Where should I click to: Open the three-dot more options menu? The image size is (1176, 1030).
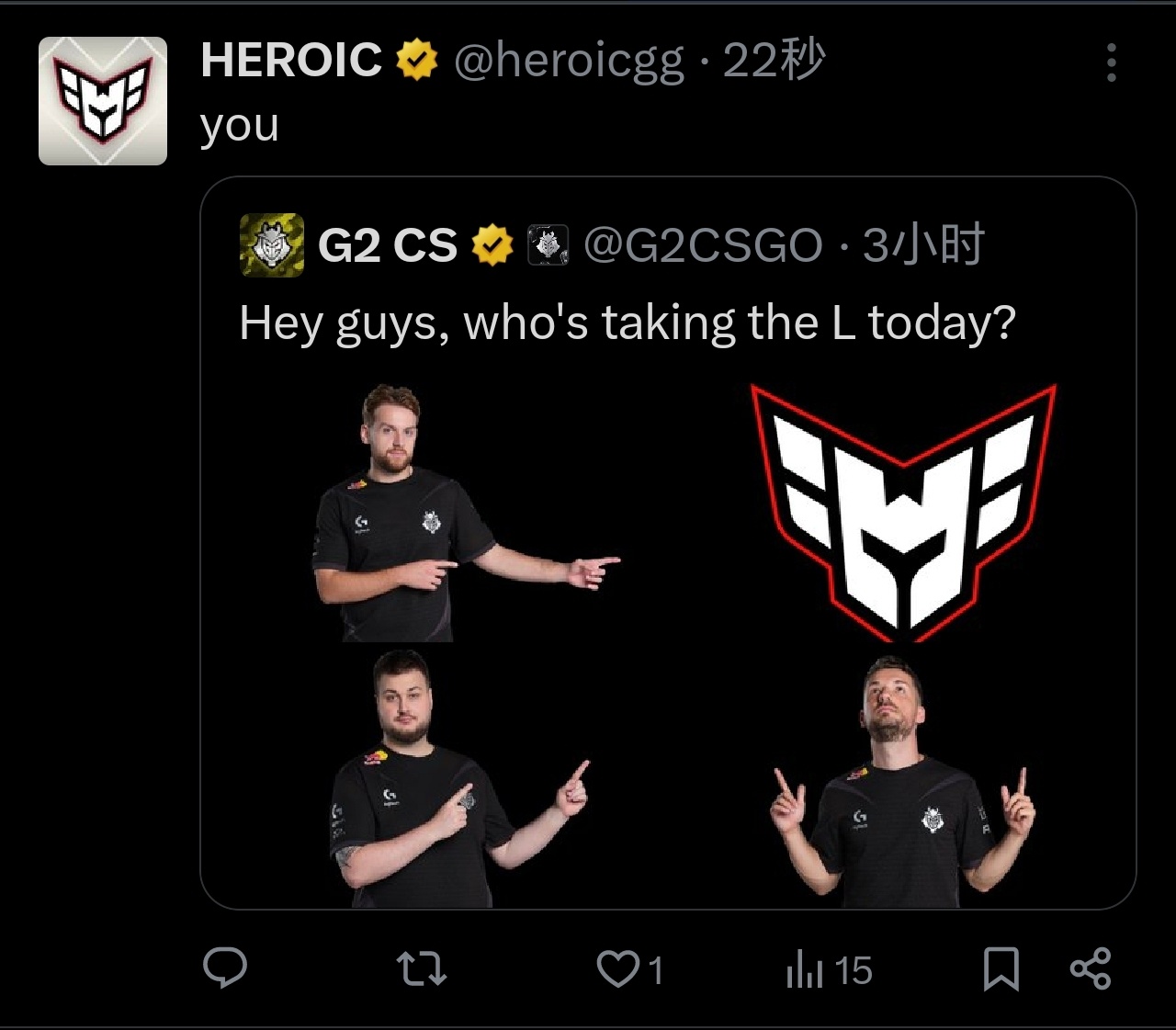tap(1111, 62)
